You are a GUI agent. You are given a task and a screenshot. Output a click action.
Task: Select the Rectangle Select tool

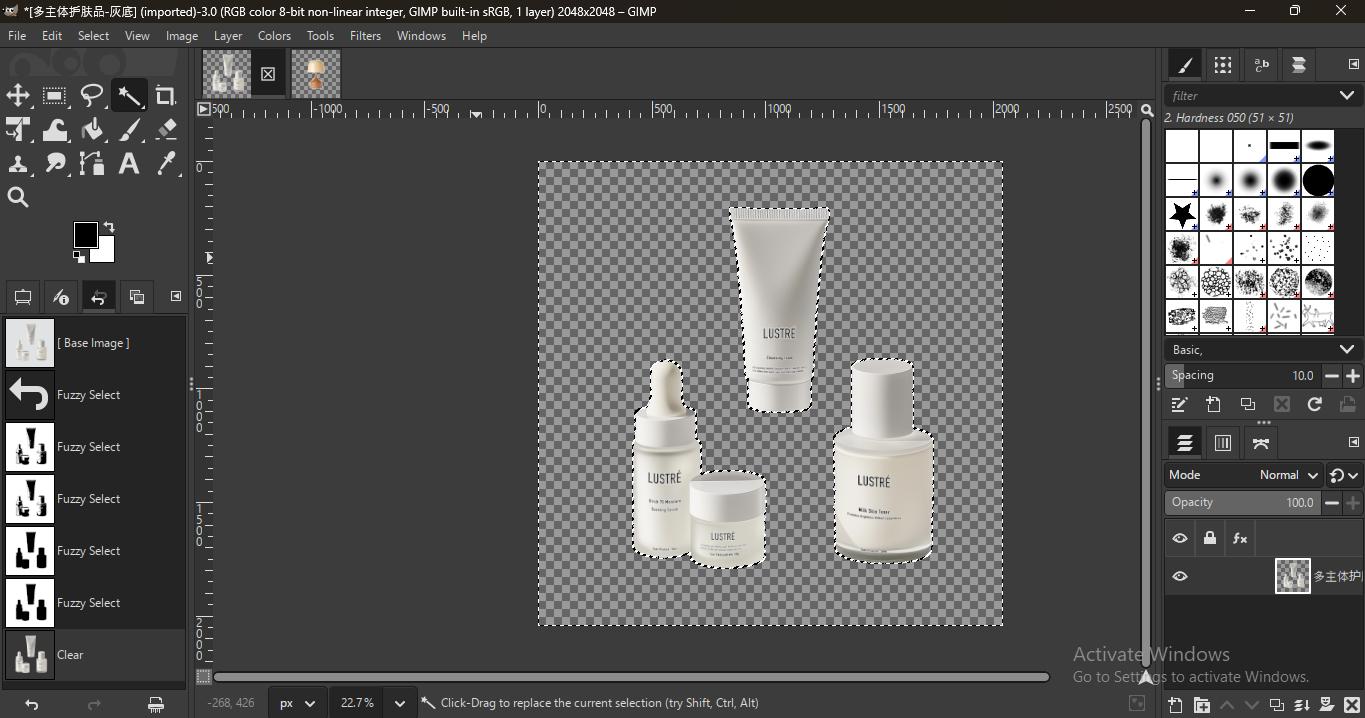[x=55, y=96]
